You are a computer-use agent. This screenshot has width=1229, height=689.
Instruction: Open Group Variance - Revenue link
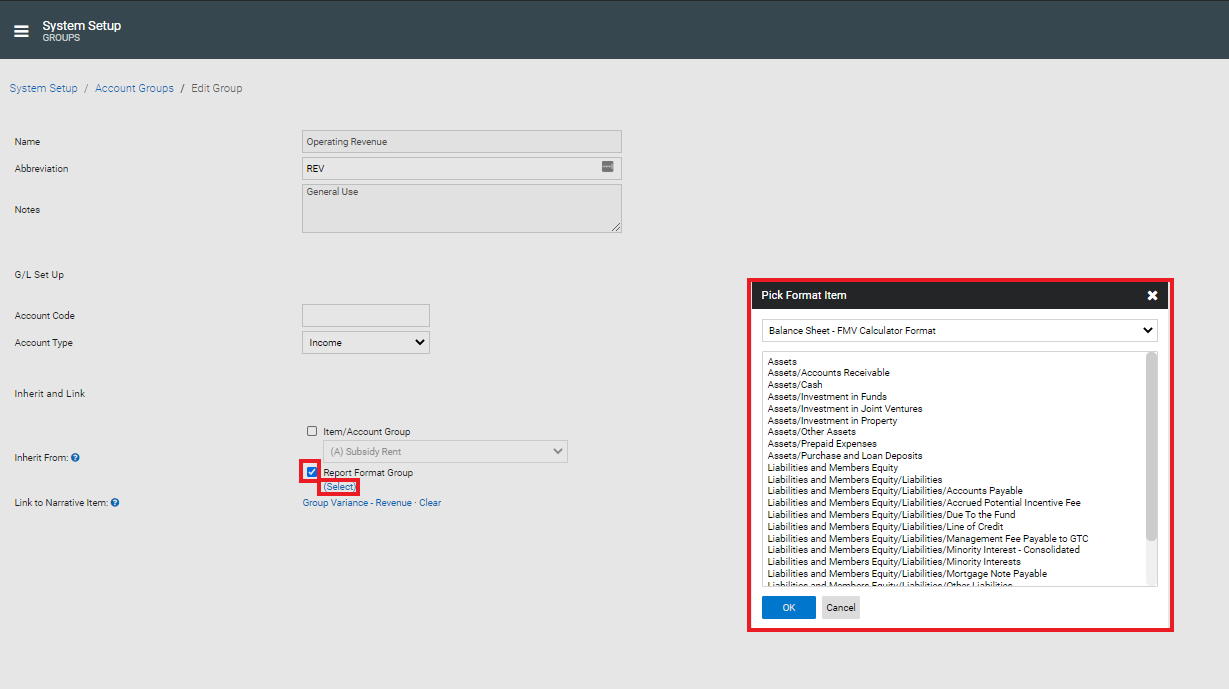coord(357,503)
